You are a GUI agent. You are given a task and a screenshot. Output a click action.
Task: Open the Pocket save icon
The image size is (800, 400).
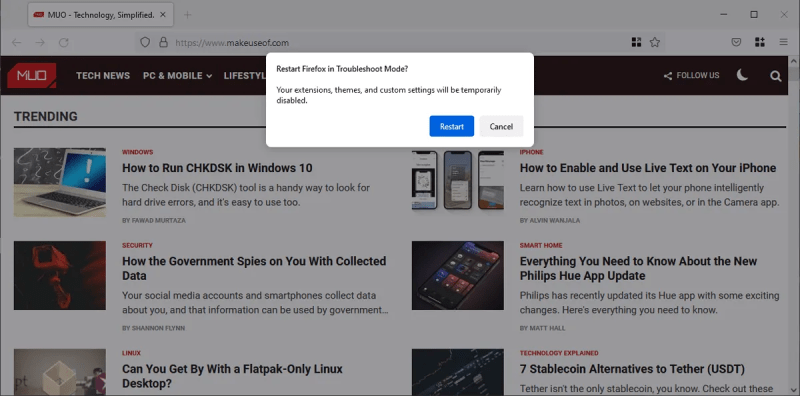point(736,42)
